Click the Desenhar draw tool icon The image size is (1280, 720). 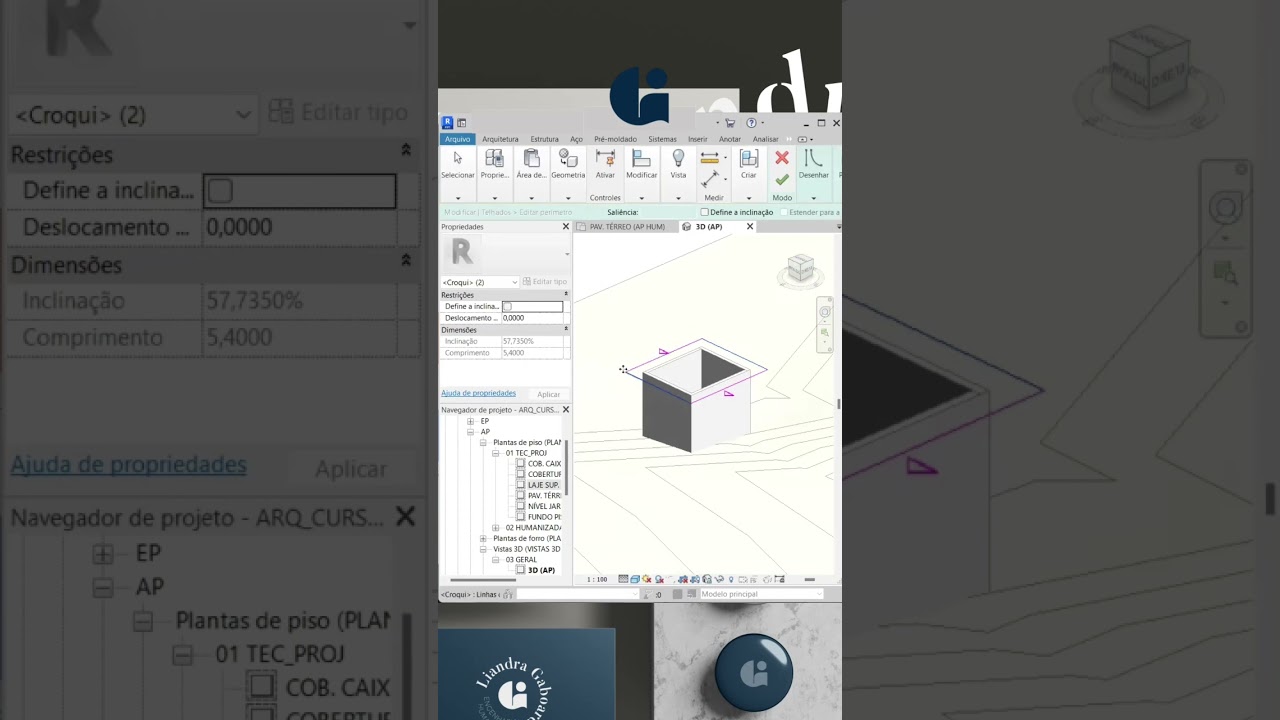coord(814,158)
